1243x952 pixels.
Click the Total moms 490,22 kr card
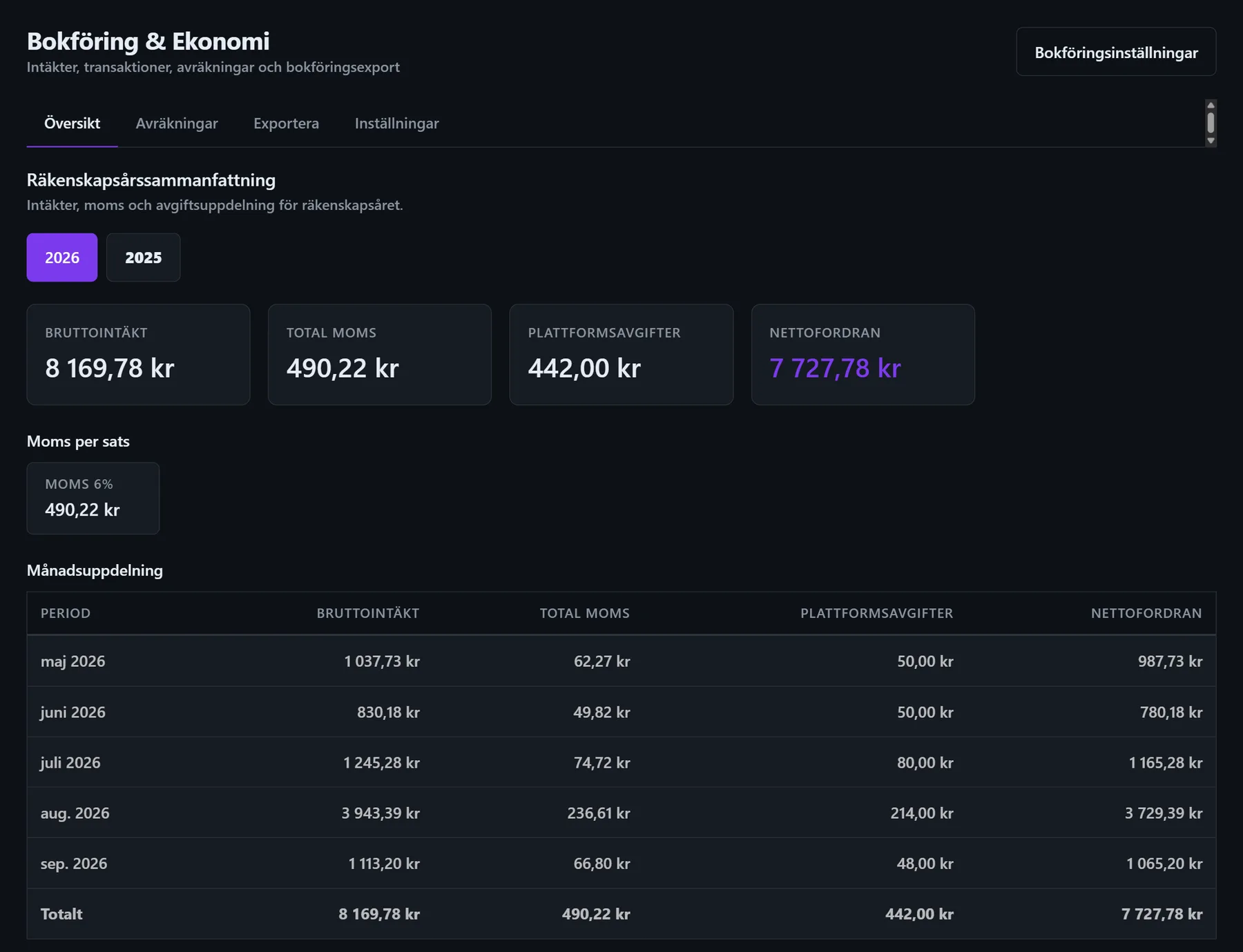(x=380, y=355)
